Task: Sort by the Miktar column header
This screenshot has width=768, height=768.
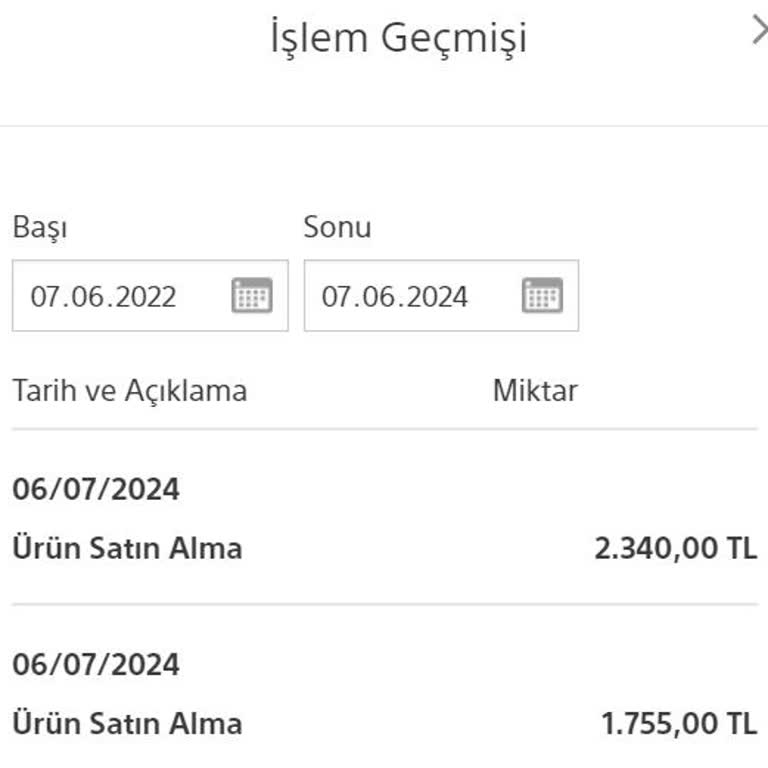Action: point(535,390)
